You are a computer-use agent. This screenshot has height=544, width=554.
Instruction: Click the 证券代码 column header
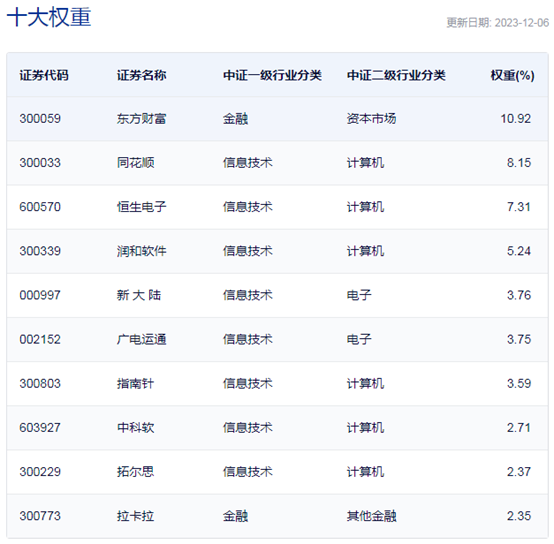click(44, 75)
